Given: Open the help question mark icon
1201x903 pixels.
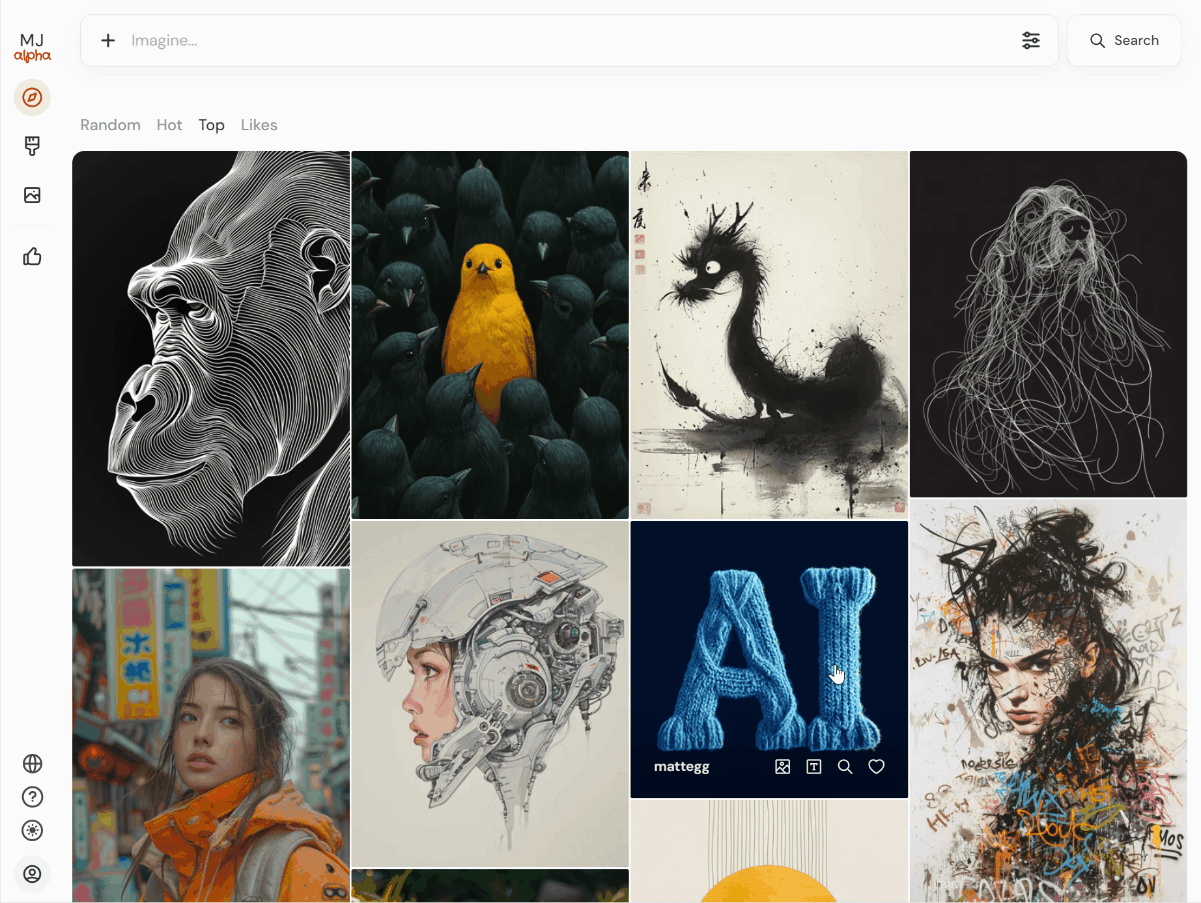Looking at the screenshot, I should pos(32,797).
